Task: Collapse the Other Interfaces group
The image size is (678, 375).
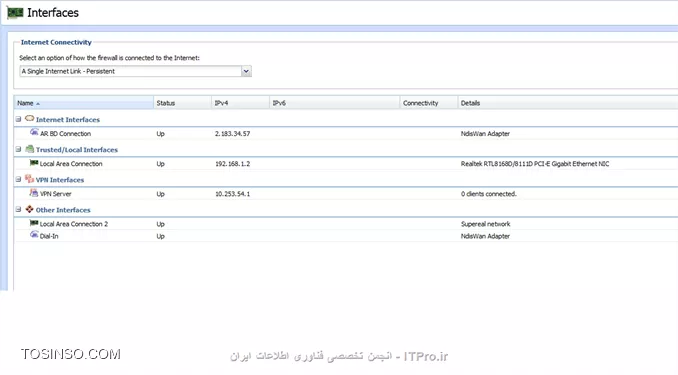Action: [x=18, y=209]
